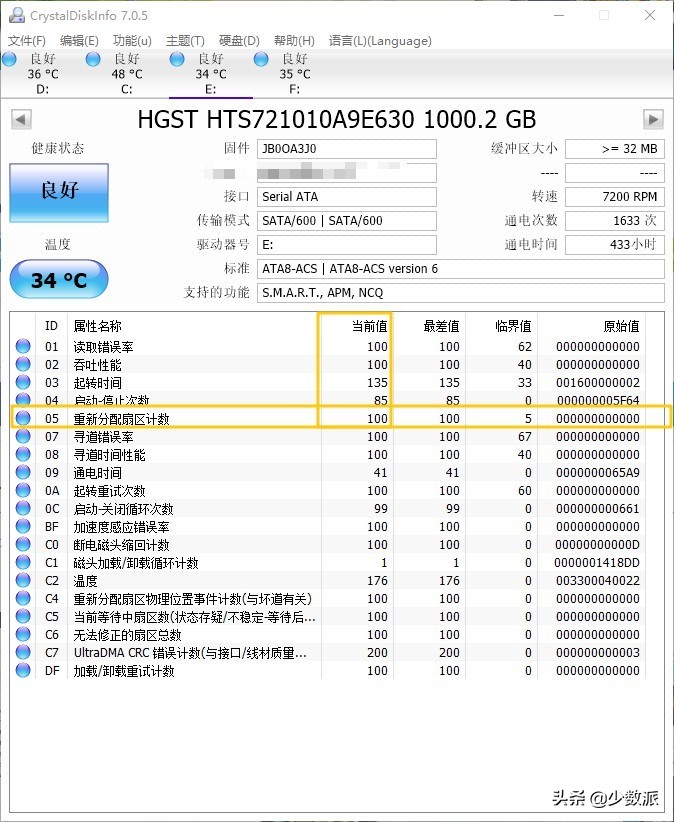Click status dot for C0 断电磁头缩回计数
This screenshot has height=822, width=674.
click(x=23, y=544)
